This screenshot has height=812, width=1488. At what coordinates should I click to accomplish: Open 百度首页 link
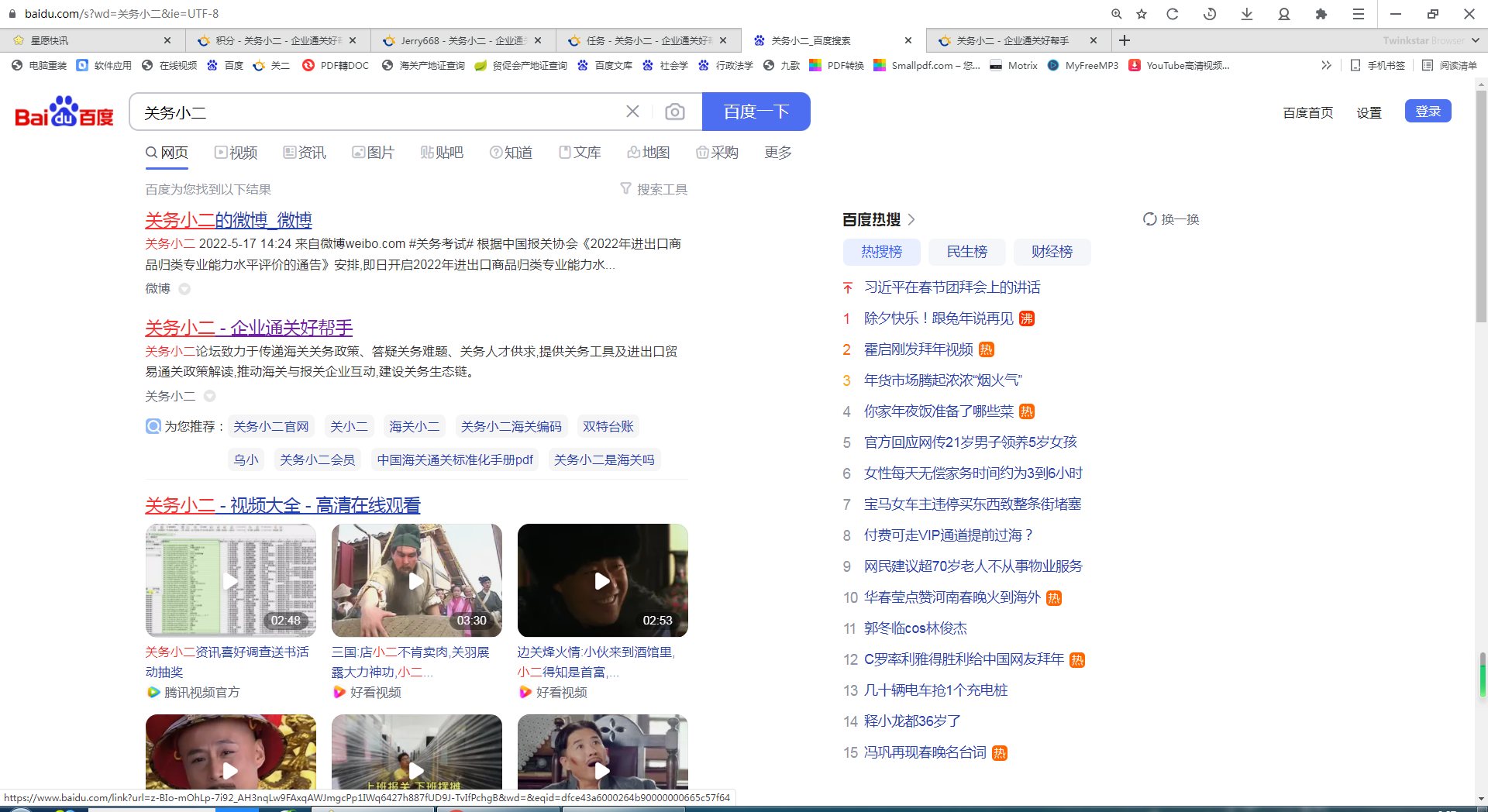[1307, 113]
